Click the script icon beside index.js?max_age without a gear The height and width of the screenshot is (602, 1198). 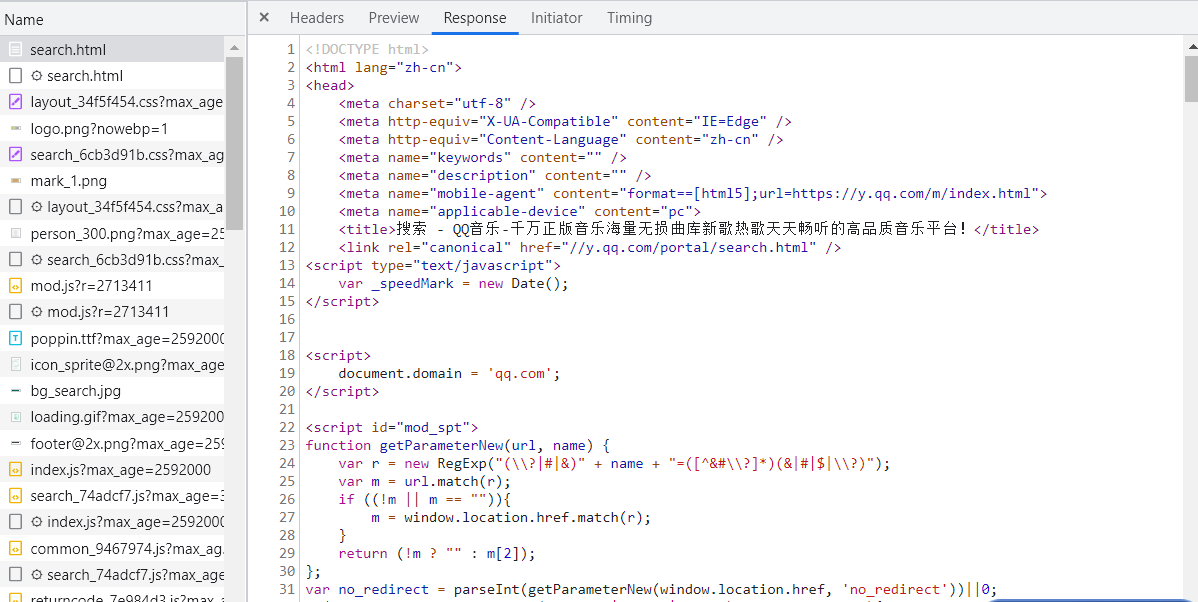15,469
